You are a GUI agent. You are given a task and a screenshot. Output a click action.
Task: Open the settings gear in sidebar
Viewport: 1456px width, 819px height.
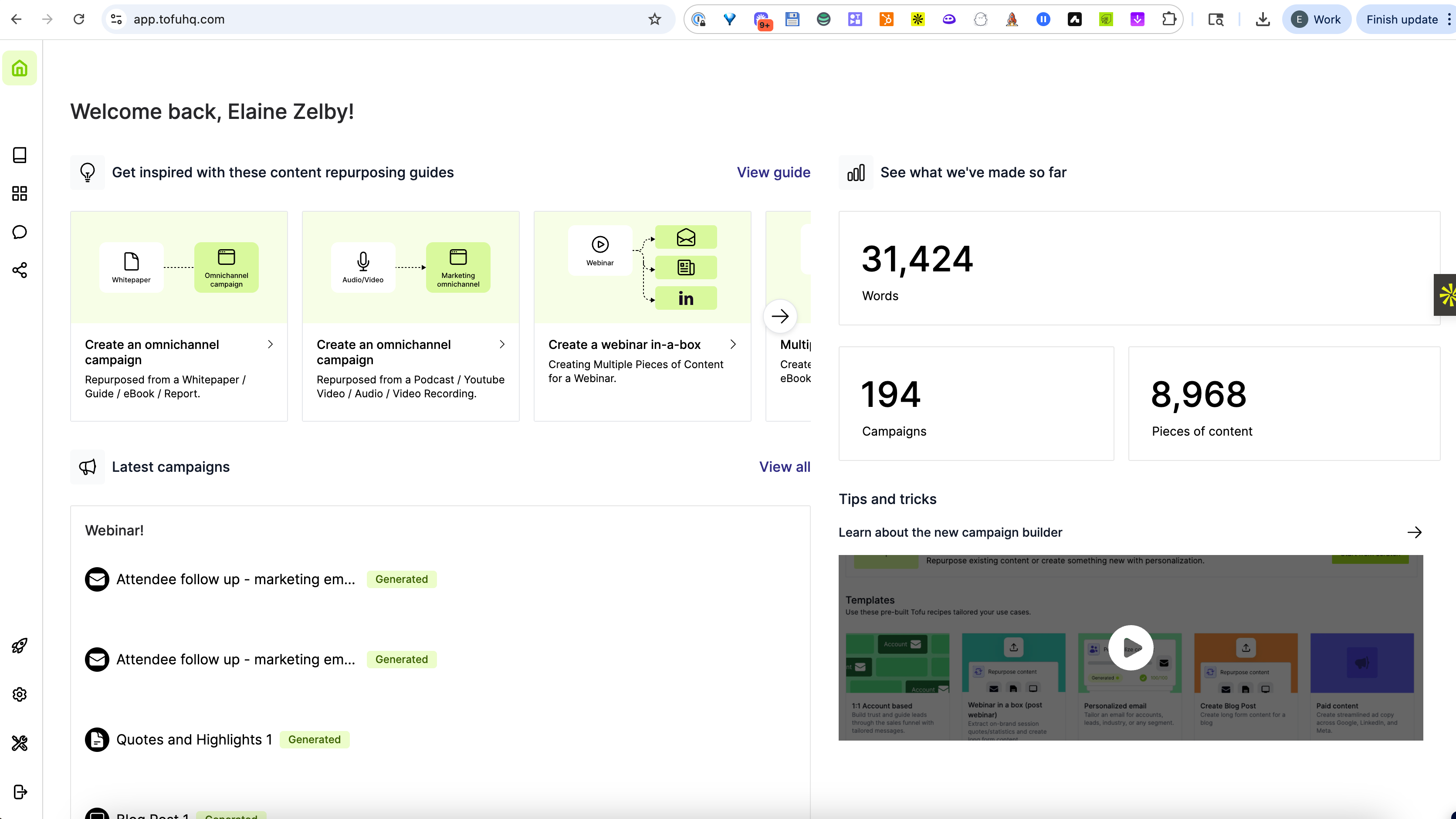[x=20, y=694]
